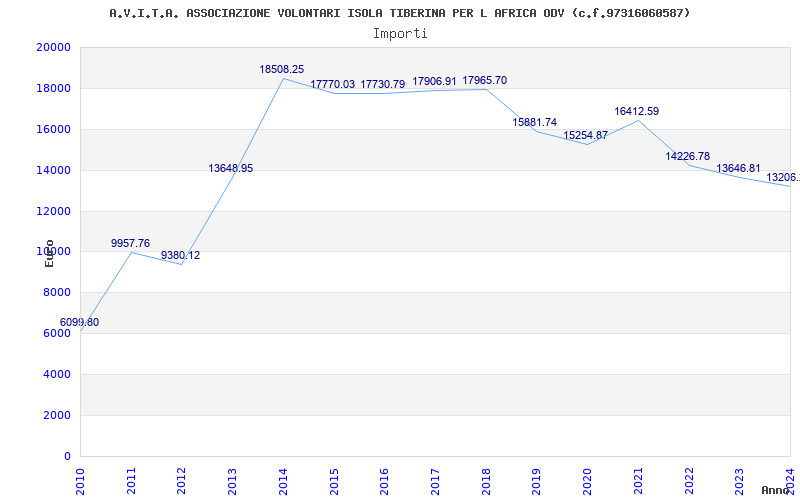Click the y-axis tick label 18000
The height and width of the screenshot is (500, 800).
[x=54, y=88]
